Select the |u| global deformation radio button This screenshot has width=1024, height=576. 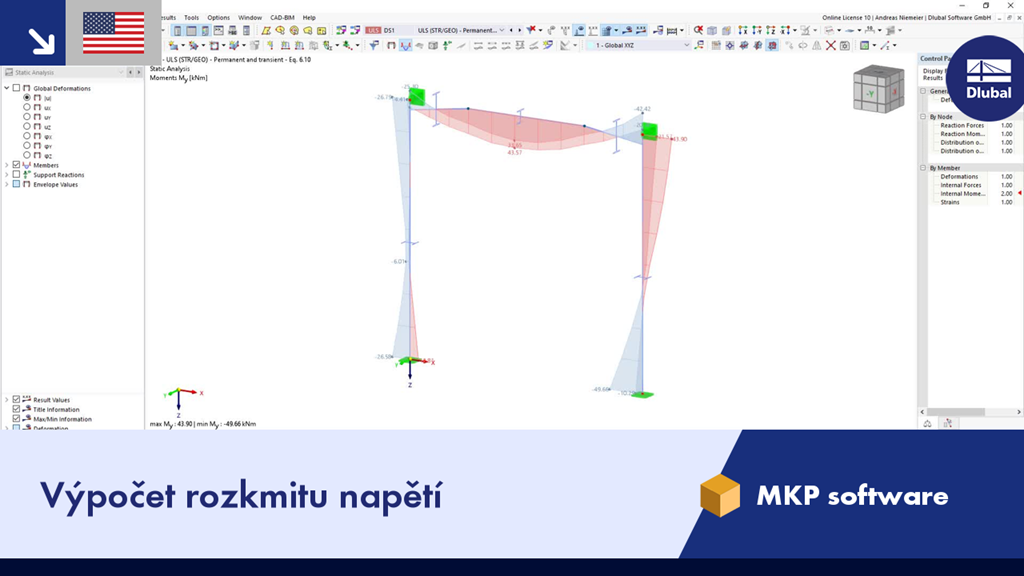[27, 97]
